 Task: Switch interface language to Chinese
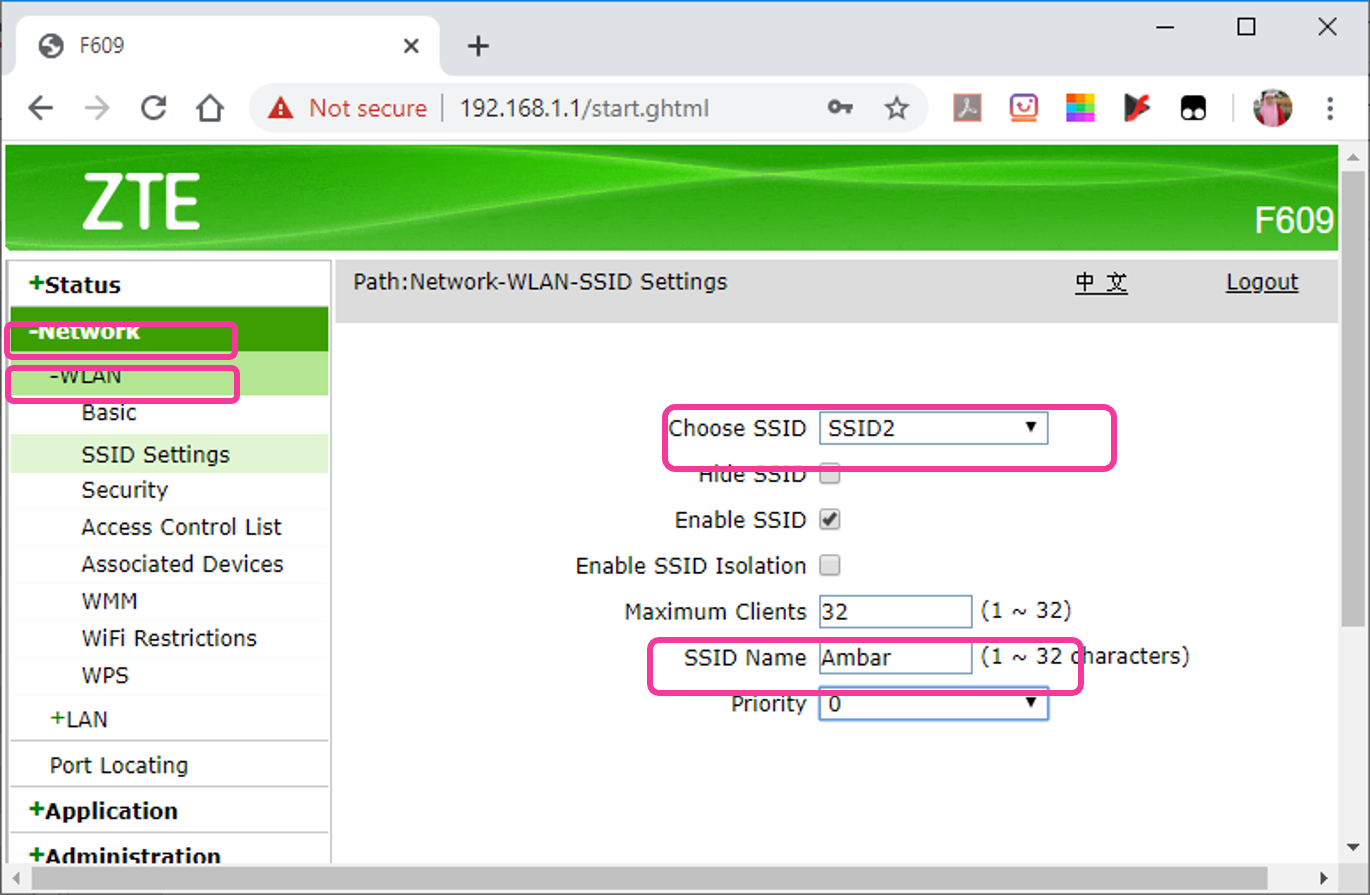[1101, 282]
